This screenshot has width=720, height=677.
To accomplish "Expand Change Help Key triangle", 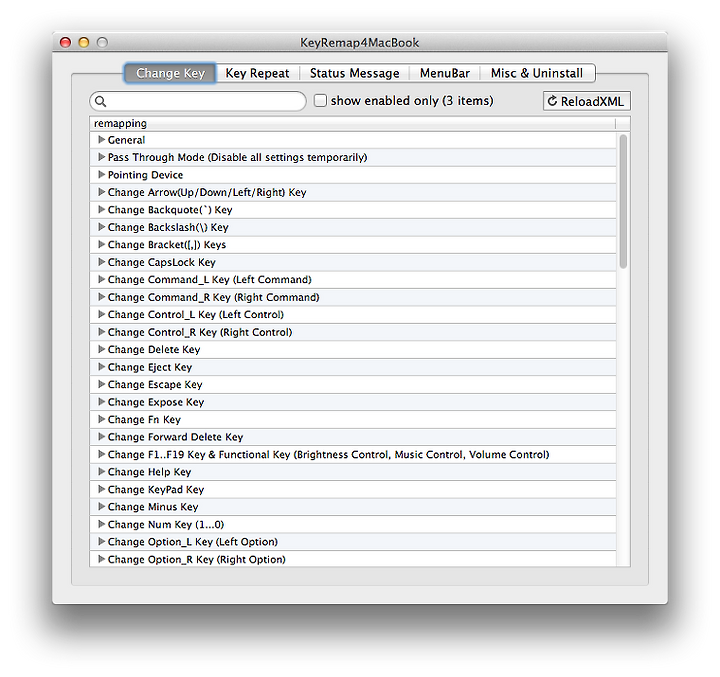I will pos(101,471).
